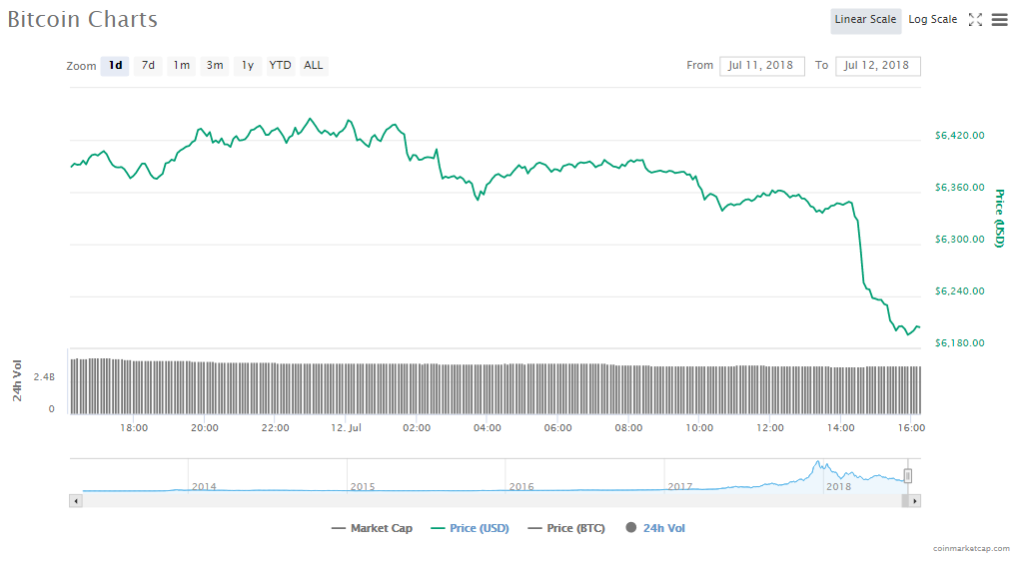The width and height of the screenshot is (1024, 561).
Task: Set zoom to 1m
Action: click(x=181, y=66)
